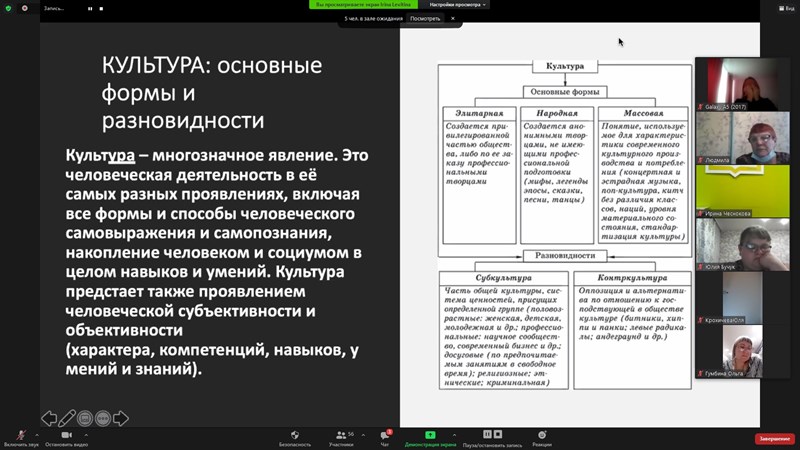Open slide view round button on presentation

(85, 418)
